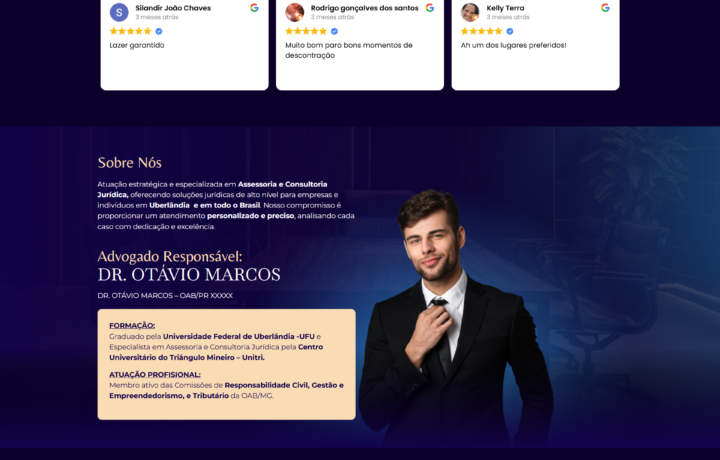Click five-star rating on Silandir's review
The image size is (720, 460).
pos(130,31)
